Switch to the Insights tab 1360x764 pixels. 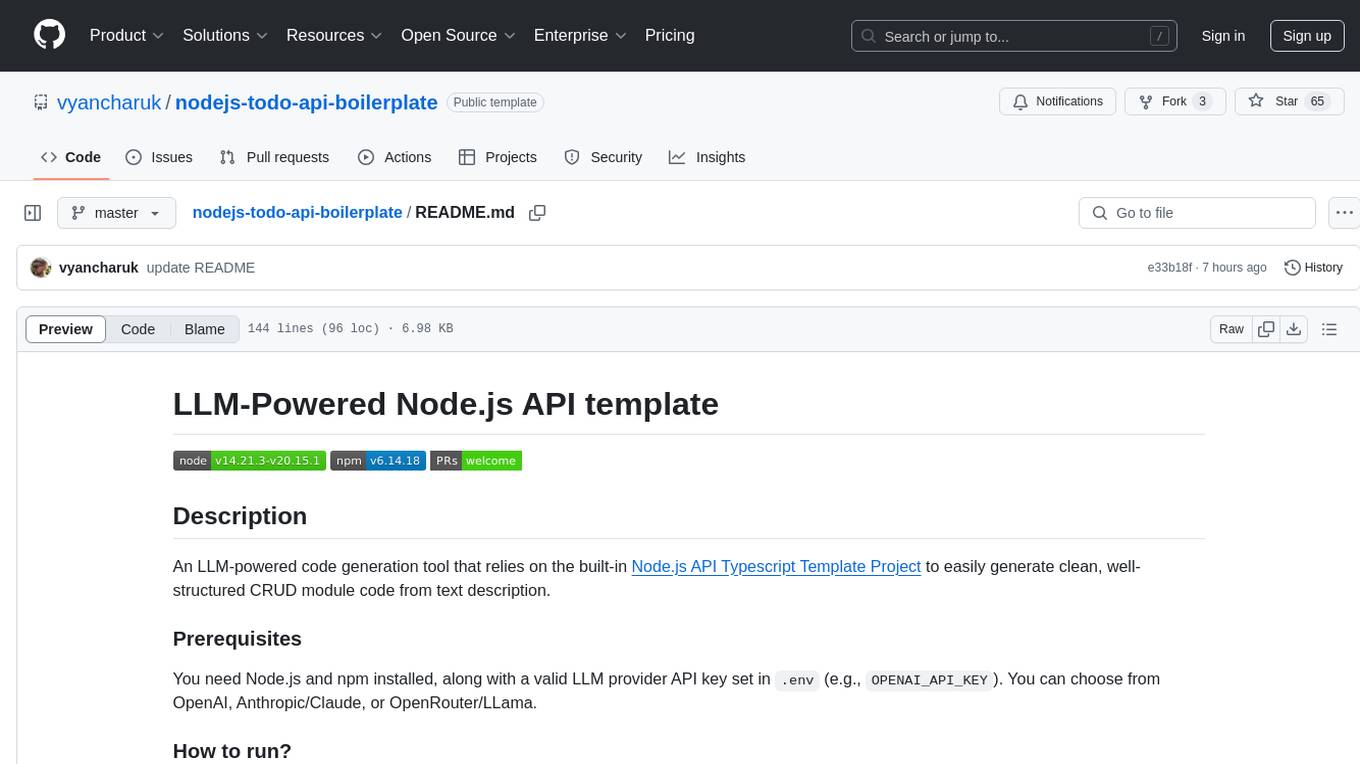tap(707, 157)
